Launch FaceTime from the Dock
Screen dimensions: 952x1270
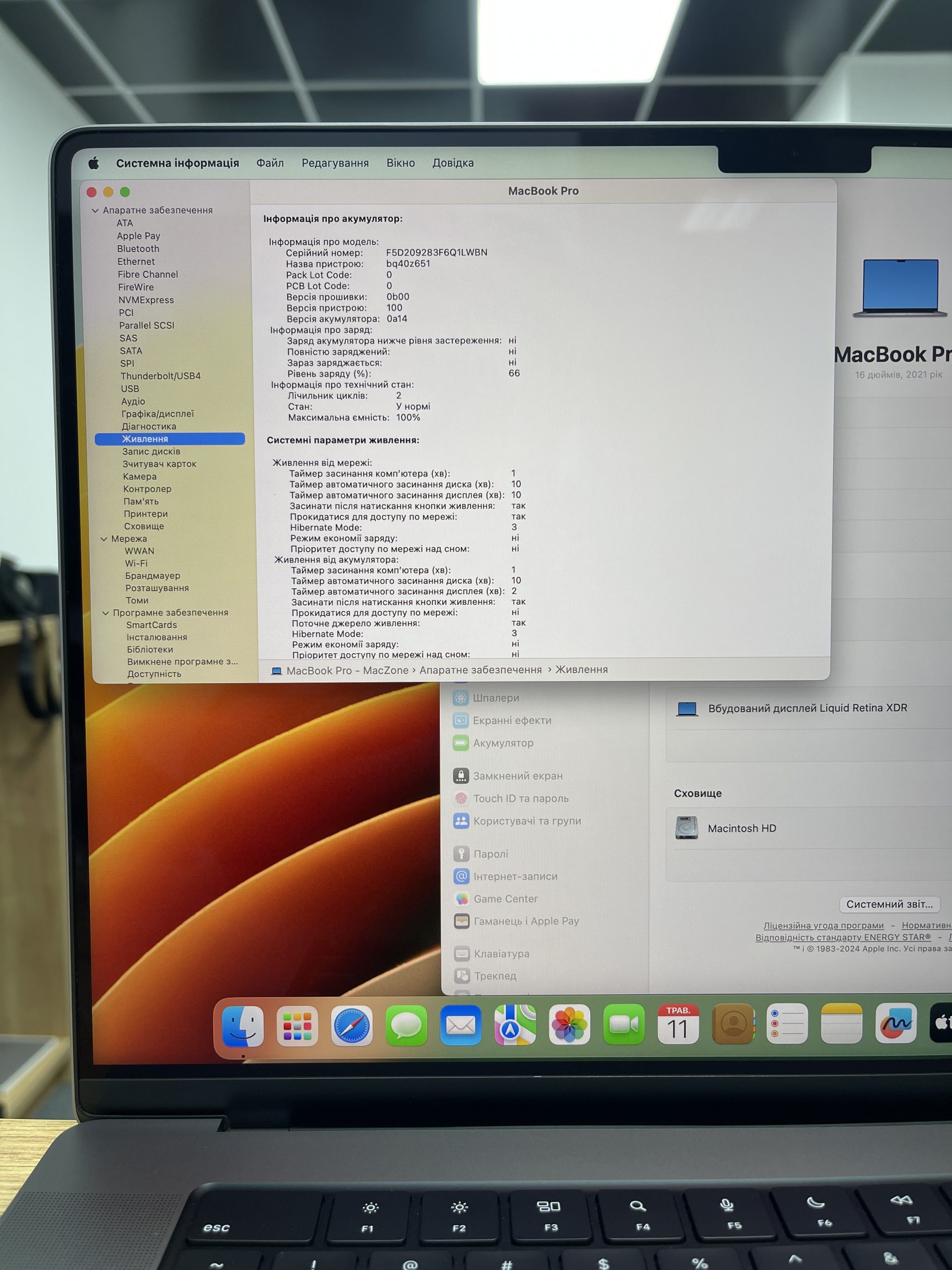624,1025
